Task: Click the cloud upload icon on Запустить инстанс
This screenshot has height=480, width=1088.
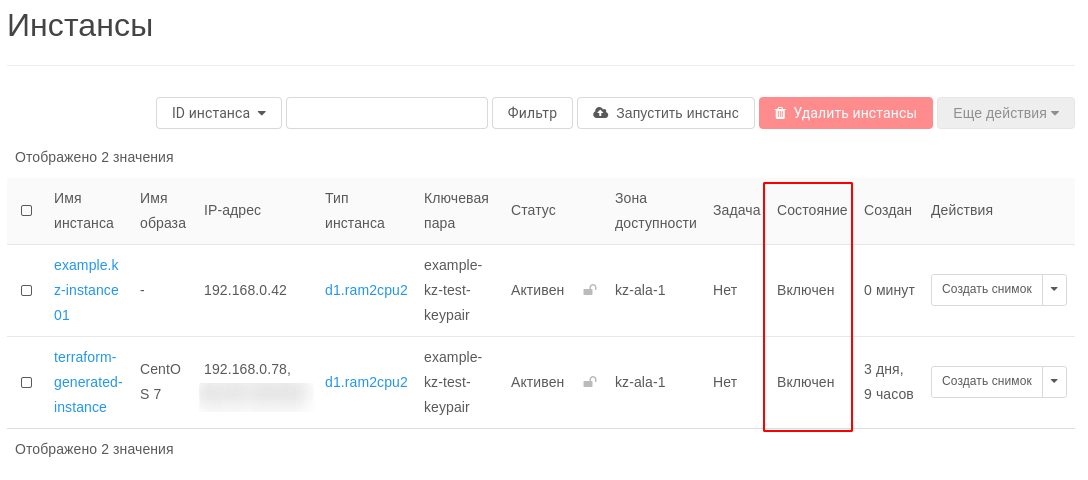Action: coord(601,113)
